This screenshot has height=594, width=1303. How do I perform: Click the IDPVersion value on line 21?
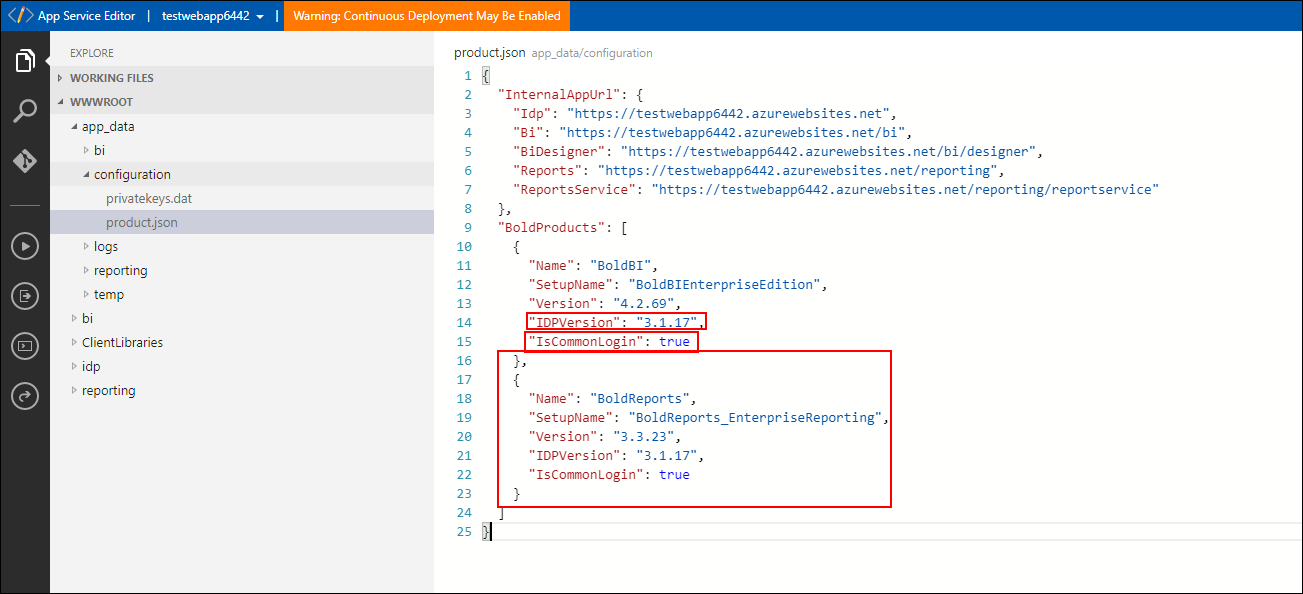coord(666,456)
